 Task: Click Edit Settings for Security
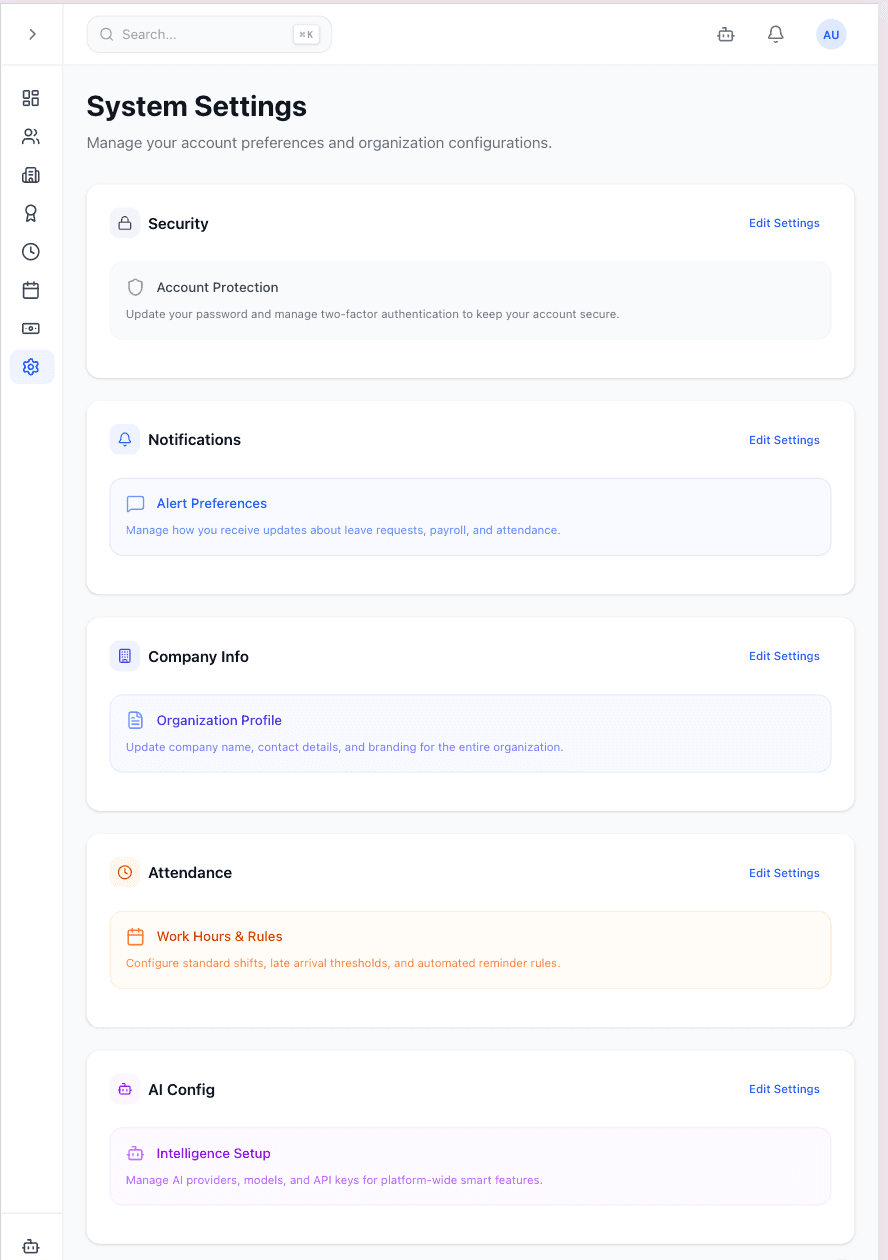click(784, 223)
